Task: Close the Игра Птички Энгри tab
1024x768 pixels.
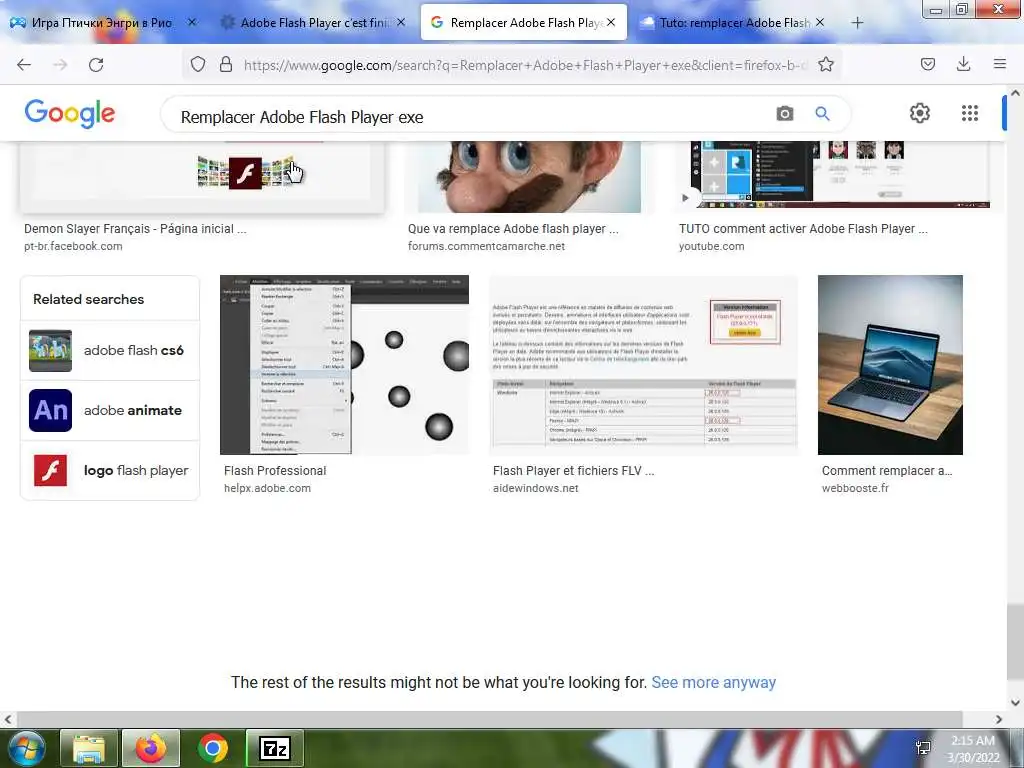Action: point(192,22)
